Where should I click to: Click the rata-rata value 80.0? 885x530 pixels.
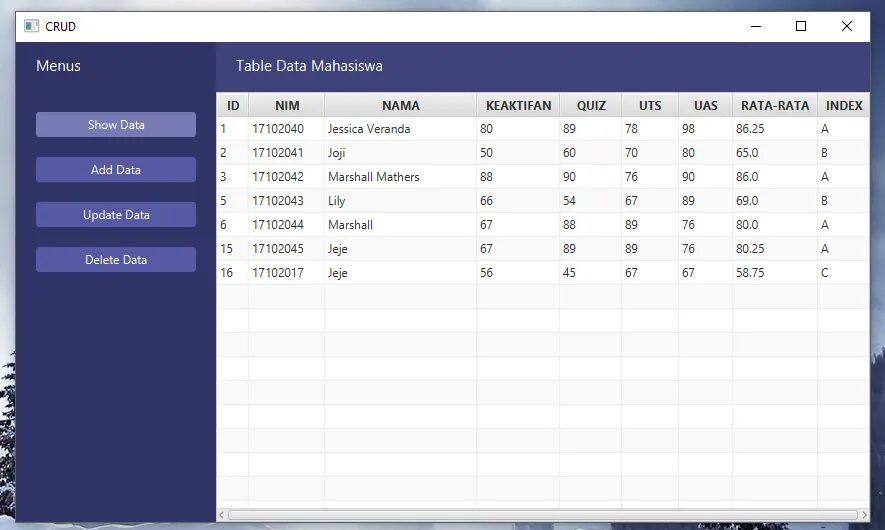[x=775, y=225]
